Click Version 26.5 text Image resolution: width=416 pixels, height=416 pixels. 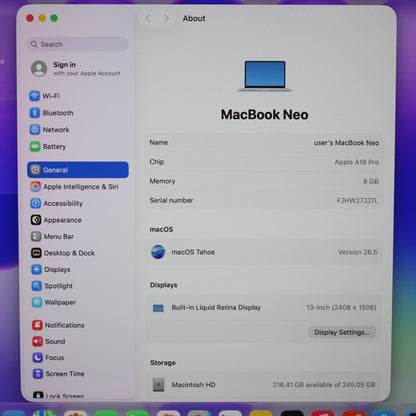click(358, 252)
